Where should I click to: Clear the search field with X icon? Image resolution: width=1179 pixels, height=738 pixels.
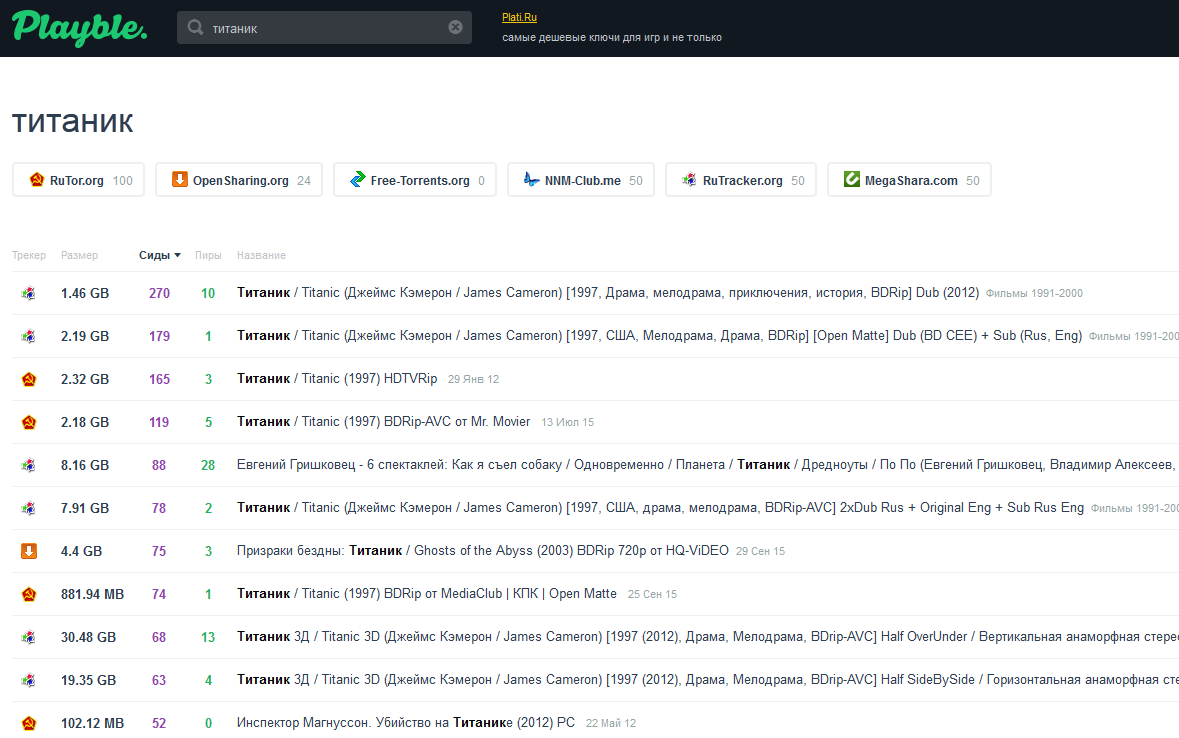(x=455, y=28)
